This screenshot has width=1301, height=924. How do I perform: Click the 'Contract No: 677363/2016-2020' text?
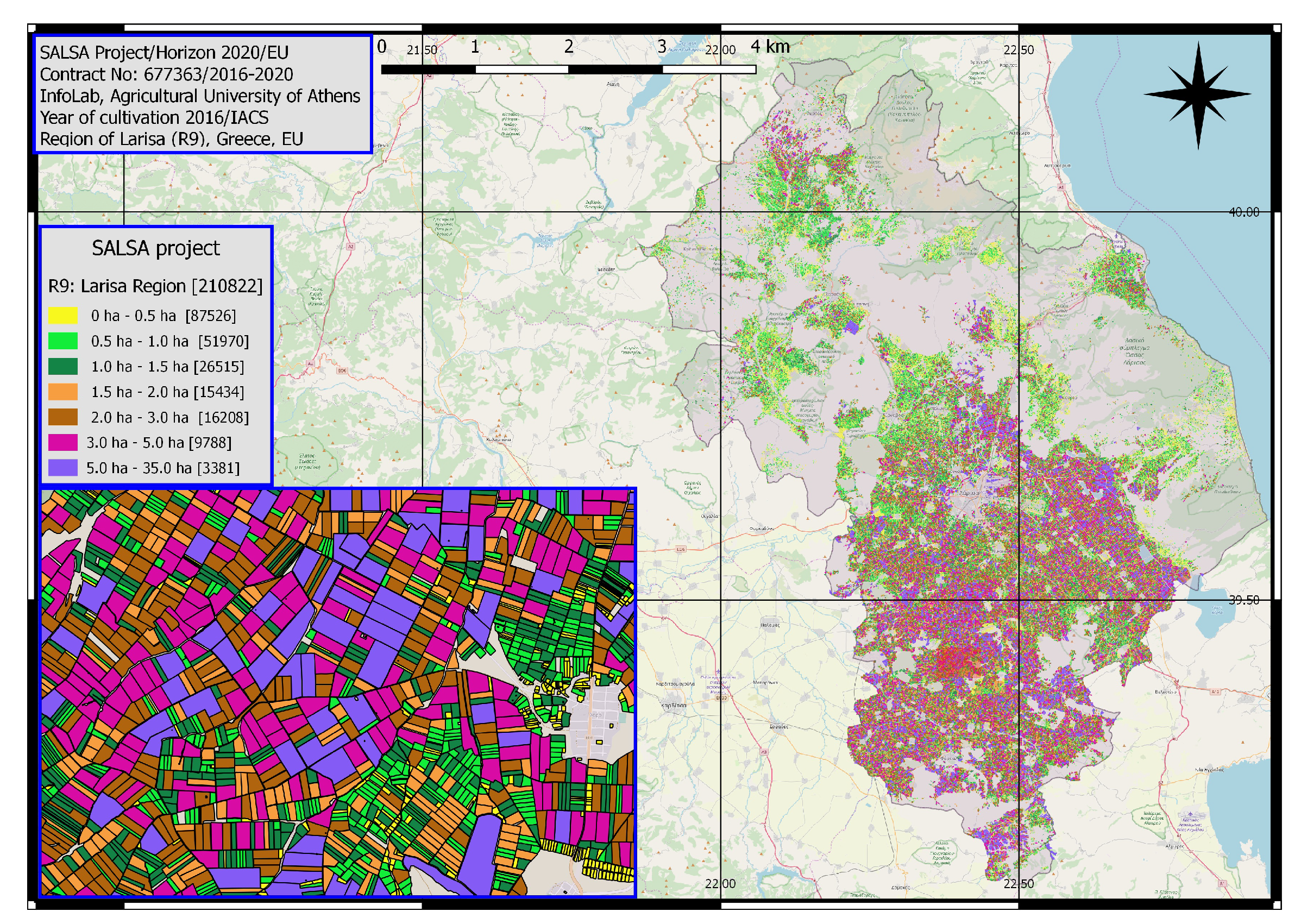pyautogui.click(x=166, y=74)
